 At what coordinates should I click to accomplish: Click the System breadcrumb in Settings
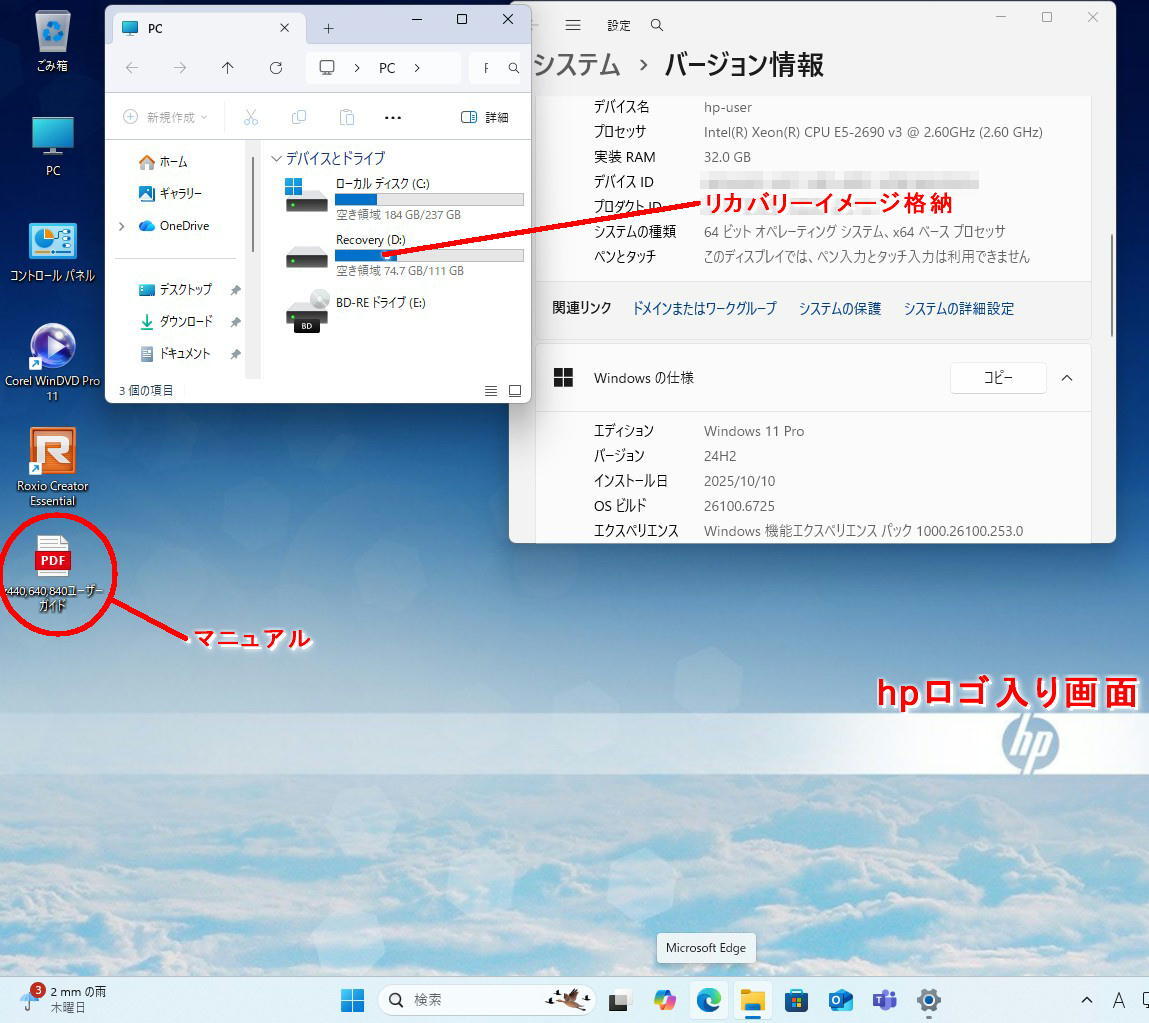tap(577, 64)
